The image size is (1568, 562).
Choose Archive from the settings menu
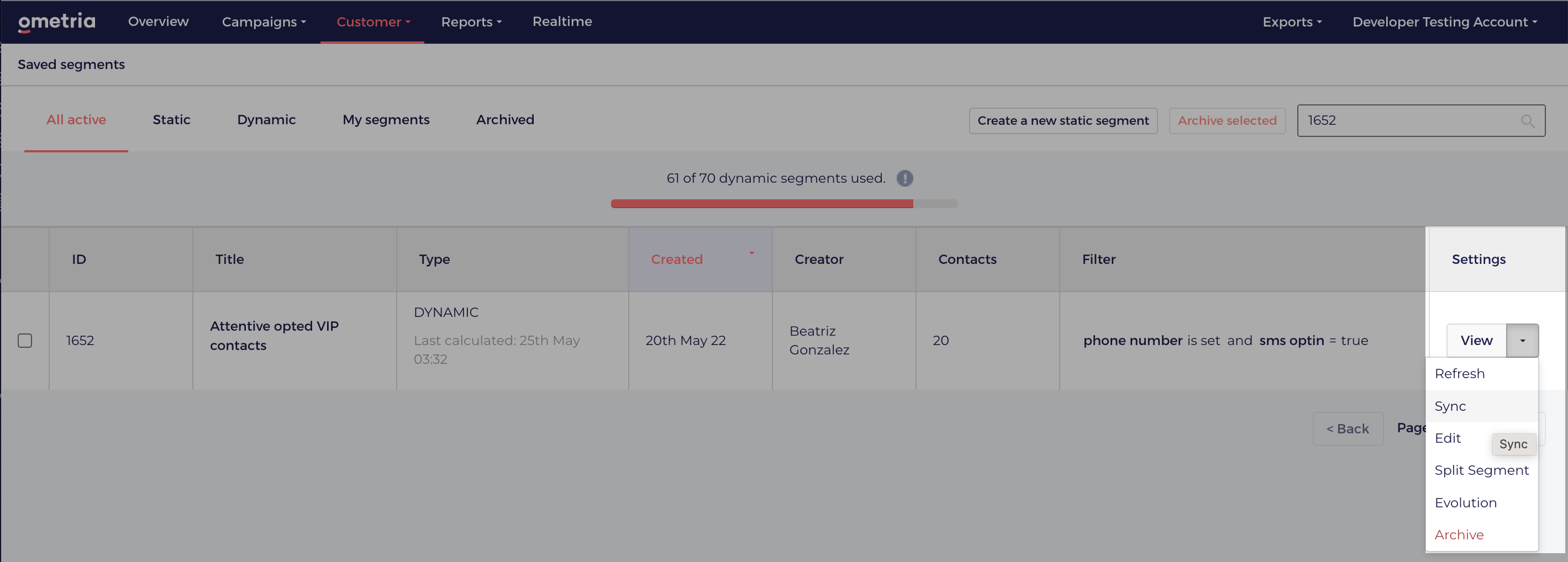point(1482,536)
